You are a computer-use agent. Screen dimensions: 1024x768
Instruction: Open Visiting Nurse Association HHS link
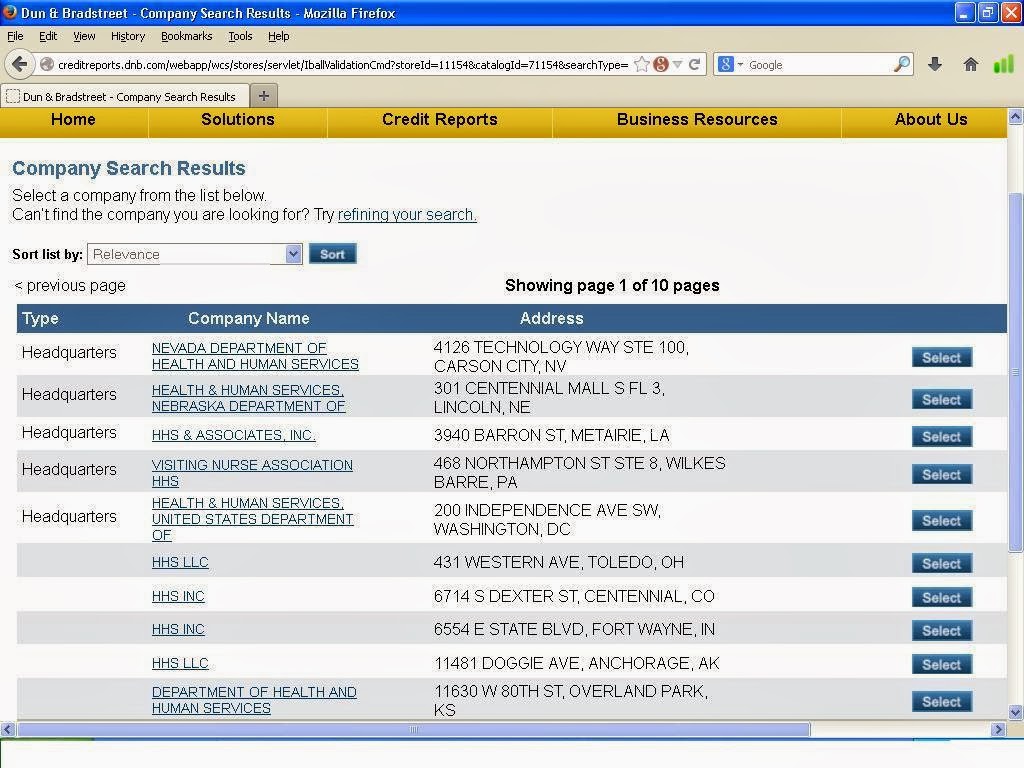(x=252, y=473)
